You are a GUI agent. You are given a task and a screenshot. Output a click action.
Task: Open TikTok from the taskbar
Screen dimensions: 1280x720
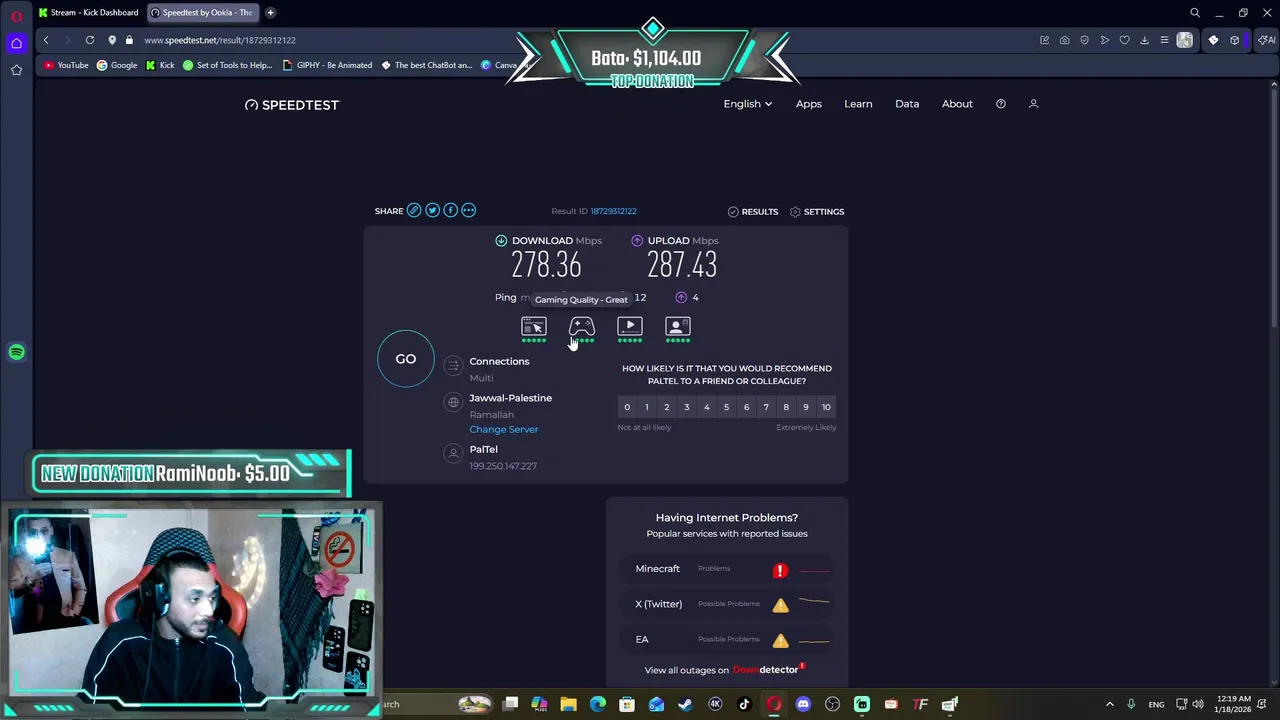click(x=744, y=704)
